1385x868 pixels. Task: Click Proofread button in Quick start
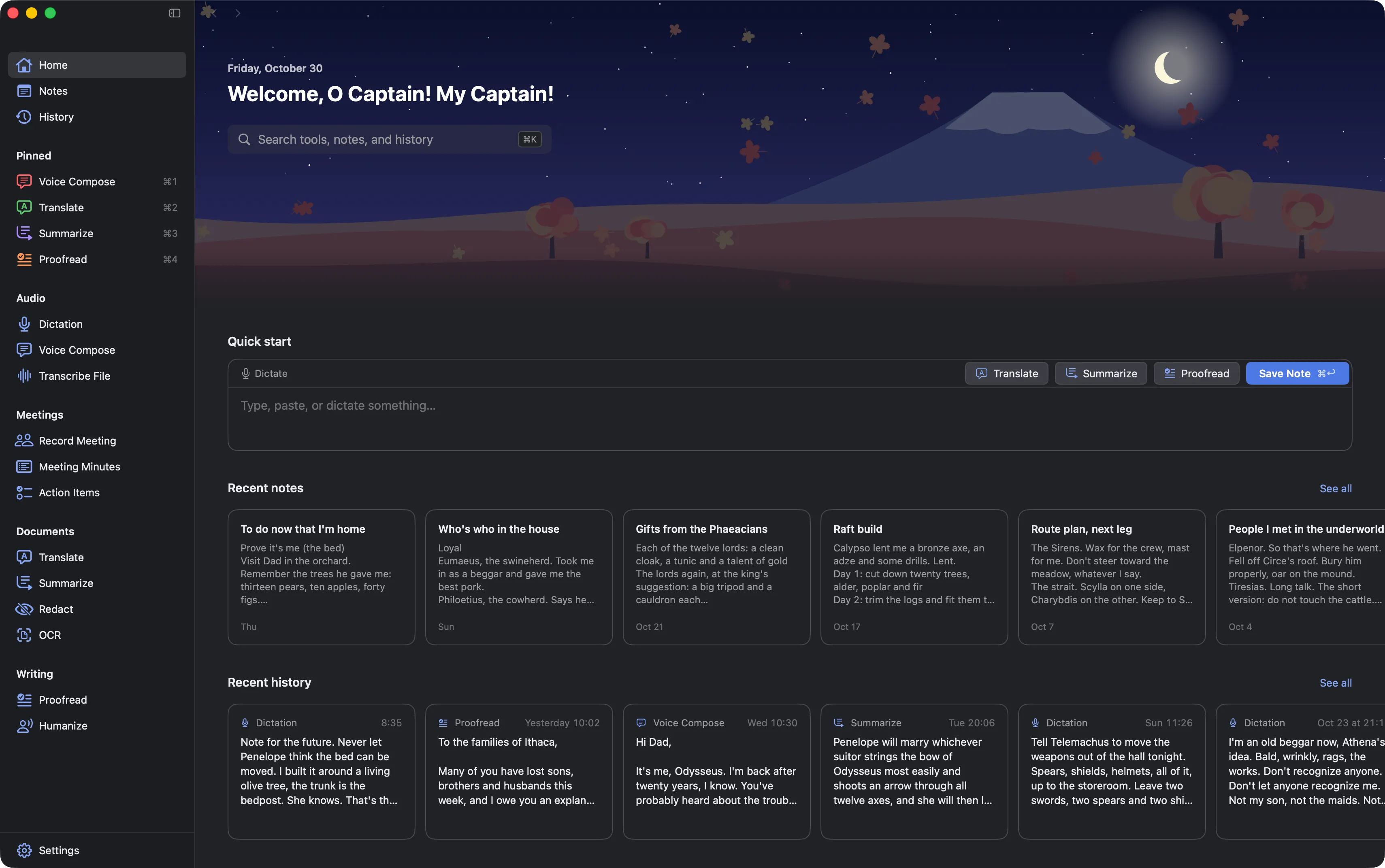[x=1196, y=373]
